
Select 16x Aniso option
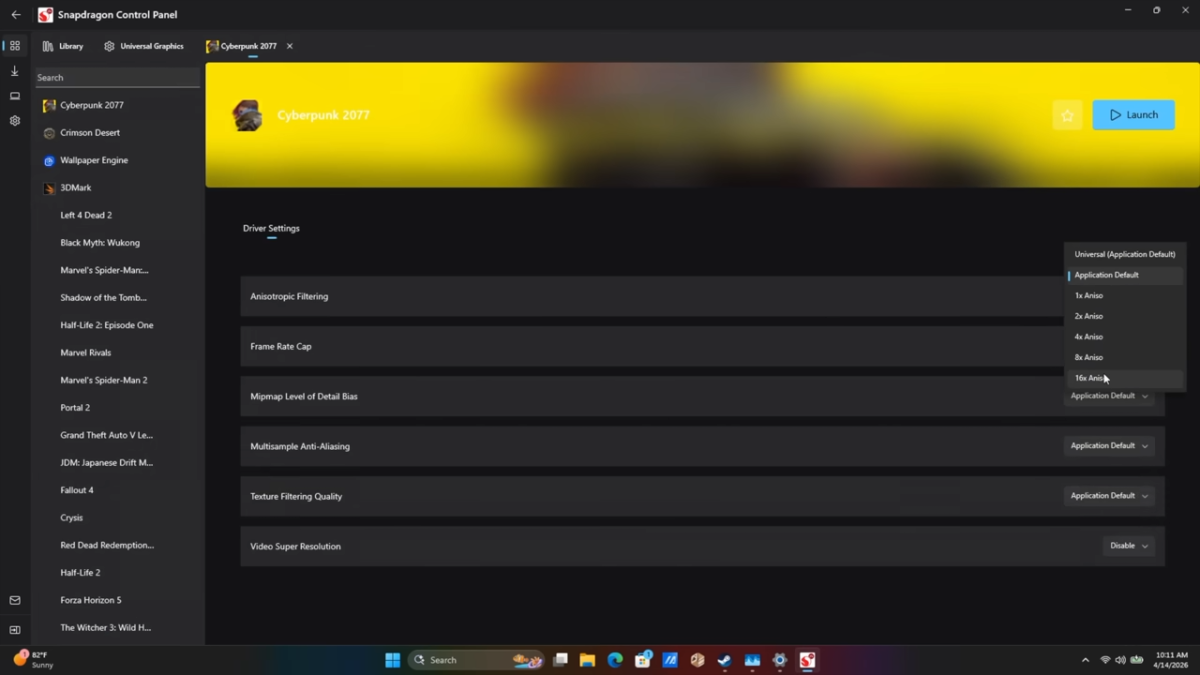pyautogui.click(x=1125, y=378)
